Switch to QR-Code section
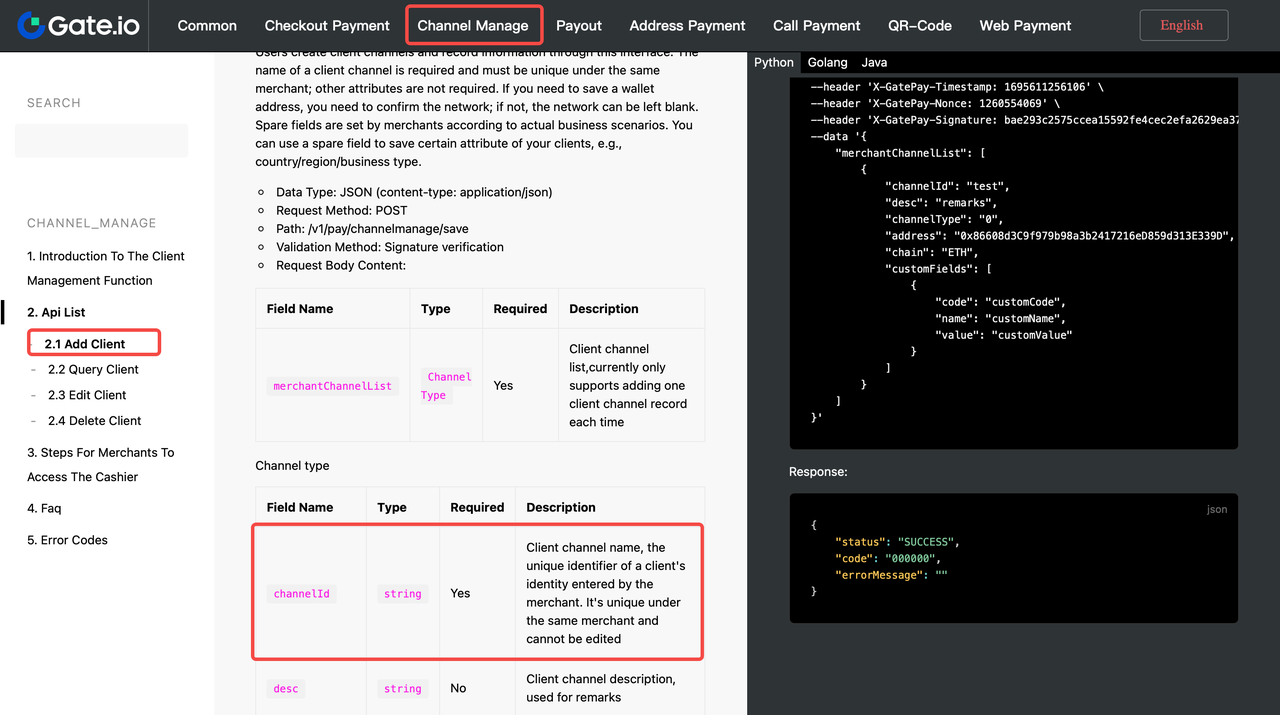Image resolution: width=1280 pixels, height=715 pixels. [x=919, y=26]
